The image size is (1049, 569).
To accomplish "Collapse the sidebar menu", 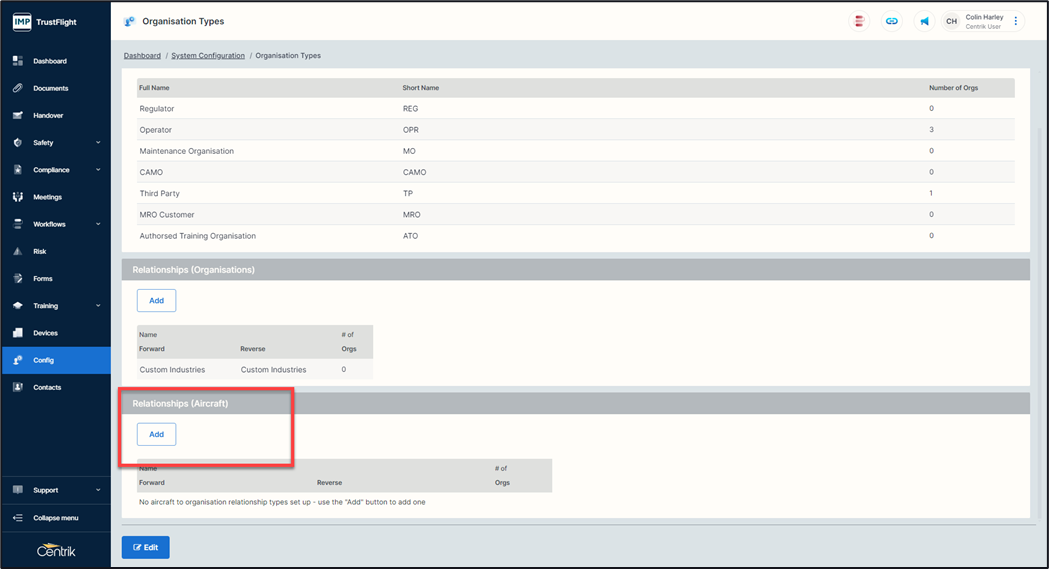I will coord(55,518).
